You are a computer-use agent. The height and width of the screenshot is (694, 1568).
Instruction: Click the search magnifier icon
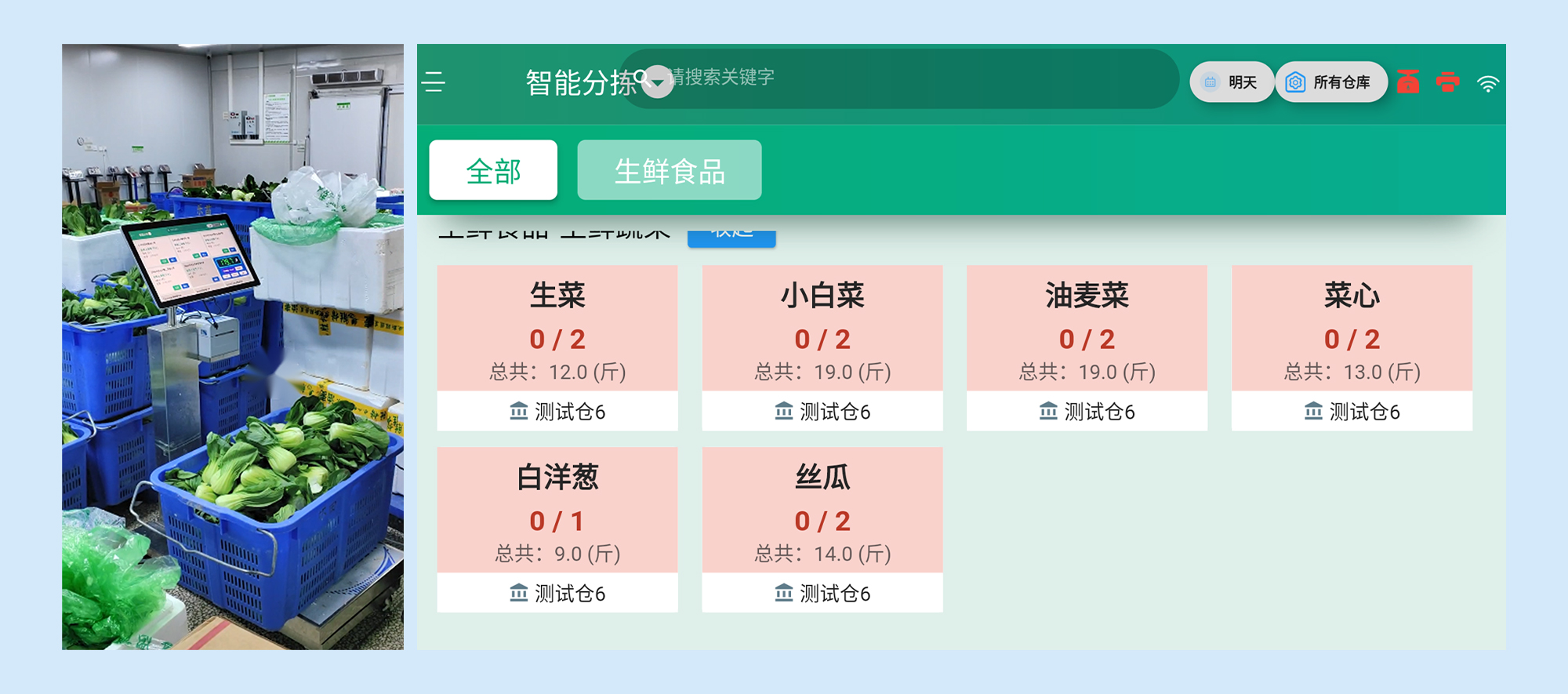[x=641, y=77]
